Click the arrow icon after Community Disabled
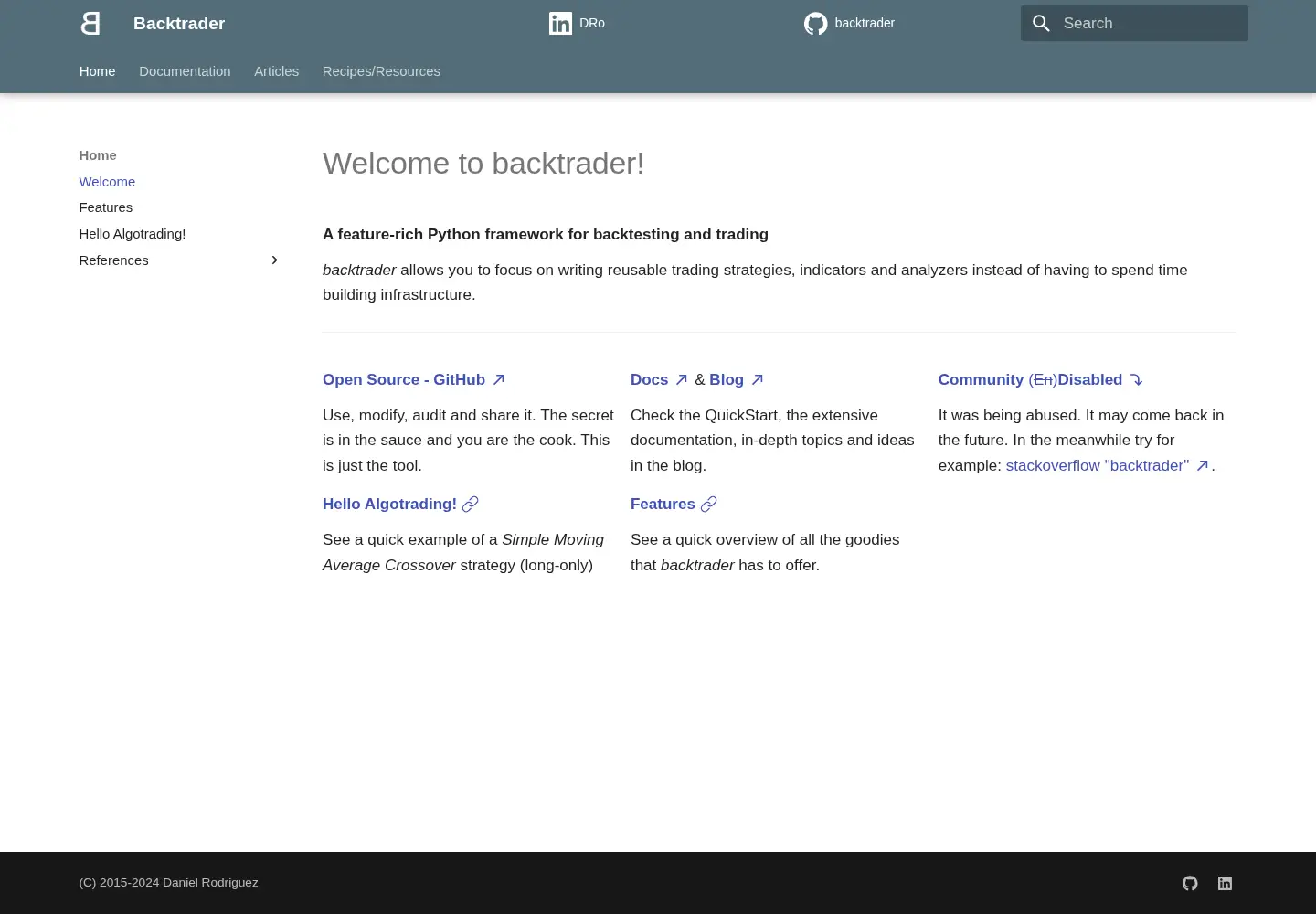Viewport: 1316px width, 914px height. click(x=1136, y=379)
